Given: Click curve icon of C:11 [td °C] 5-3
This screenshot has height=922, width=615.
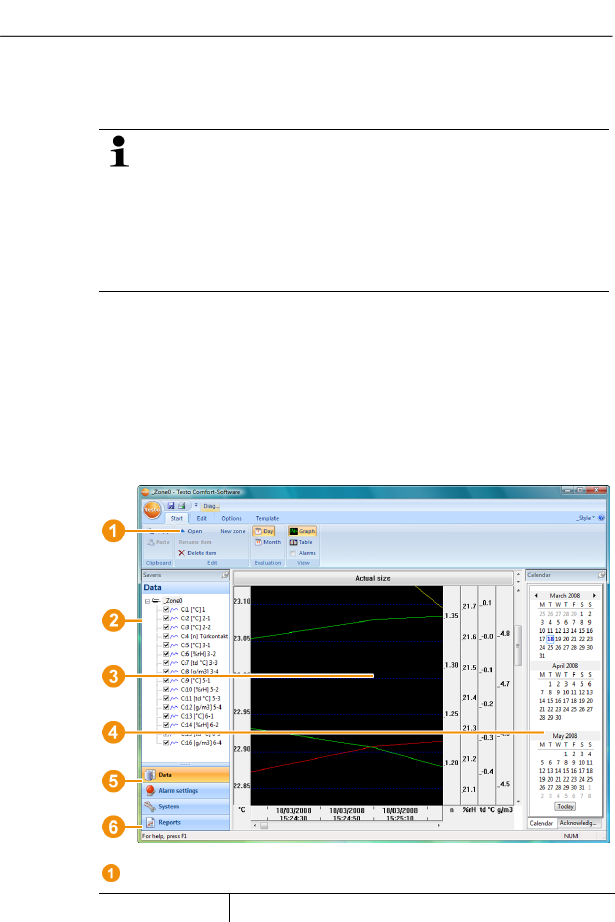Looking at the screenshot, I should (x=174, y=699).
